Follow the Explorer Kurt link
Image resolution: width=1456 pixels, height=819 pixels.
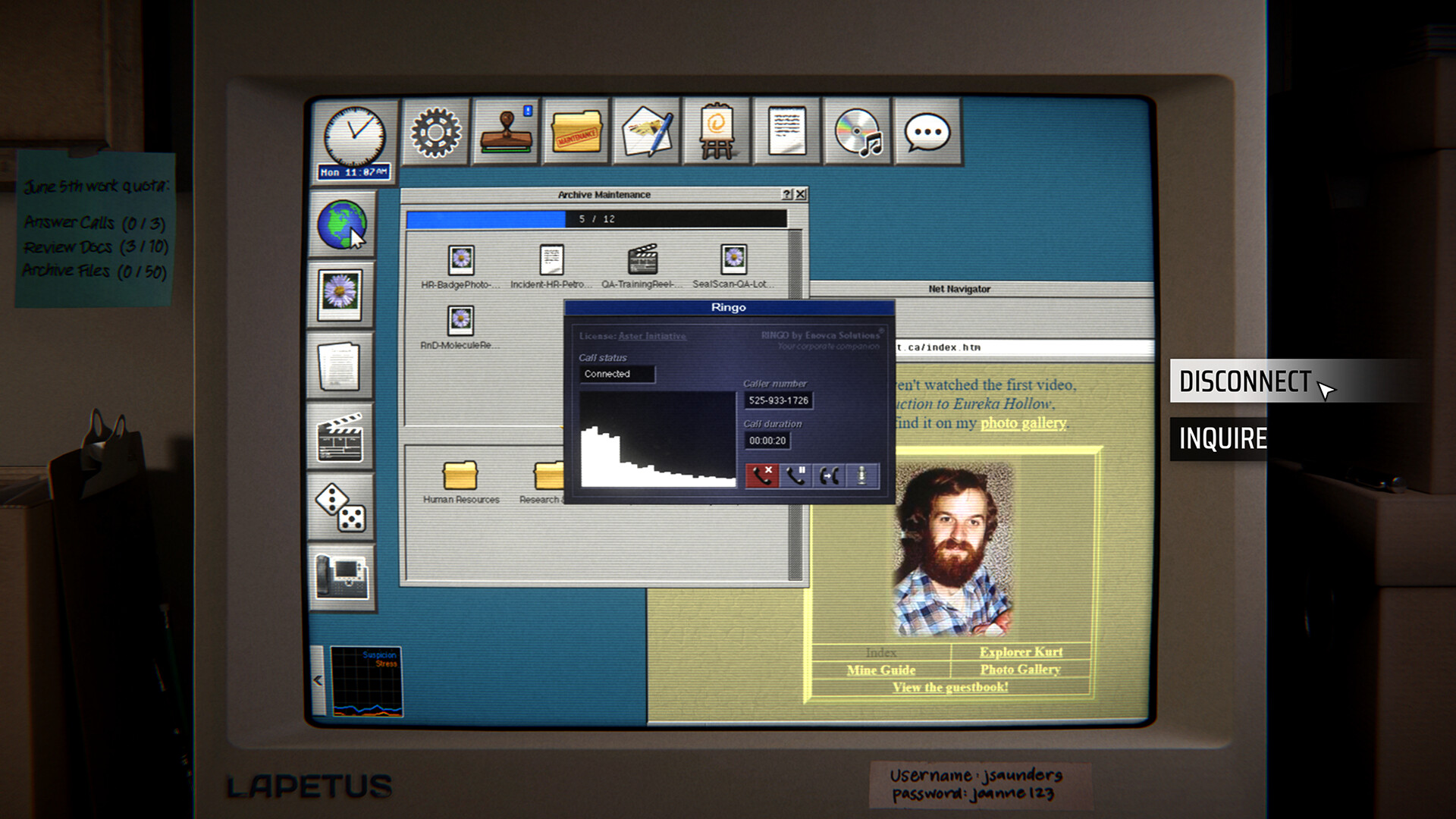point(1021,652)
